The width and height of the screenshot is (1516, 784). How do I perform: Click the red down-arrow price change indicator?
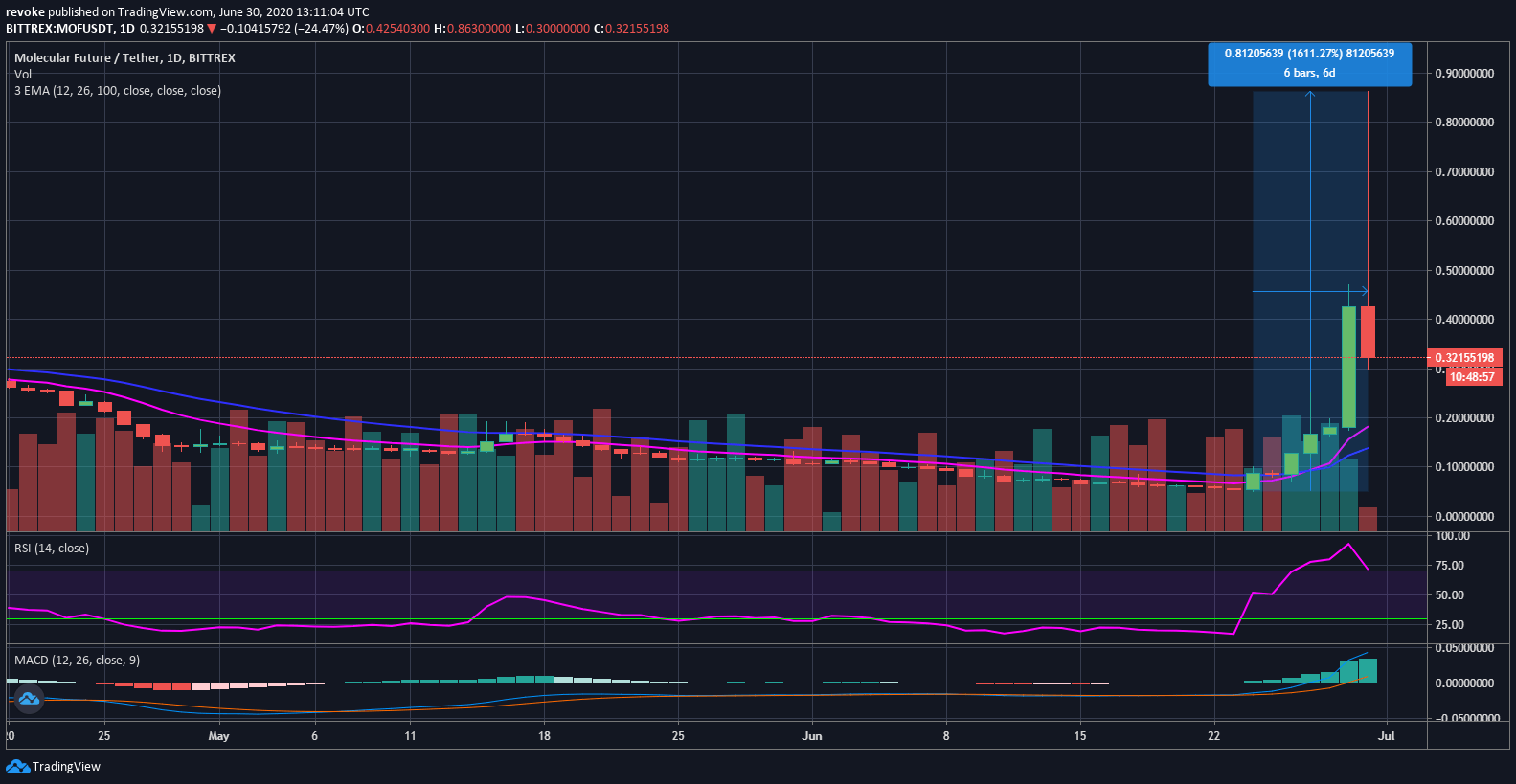point(212,29)
